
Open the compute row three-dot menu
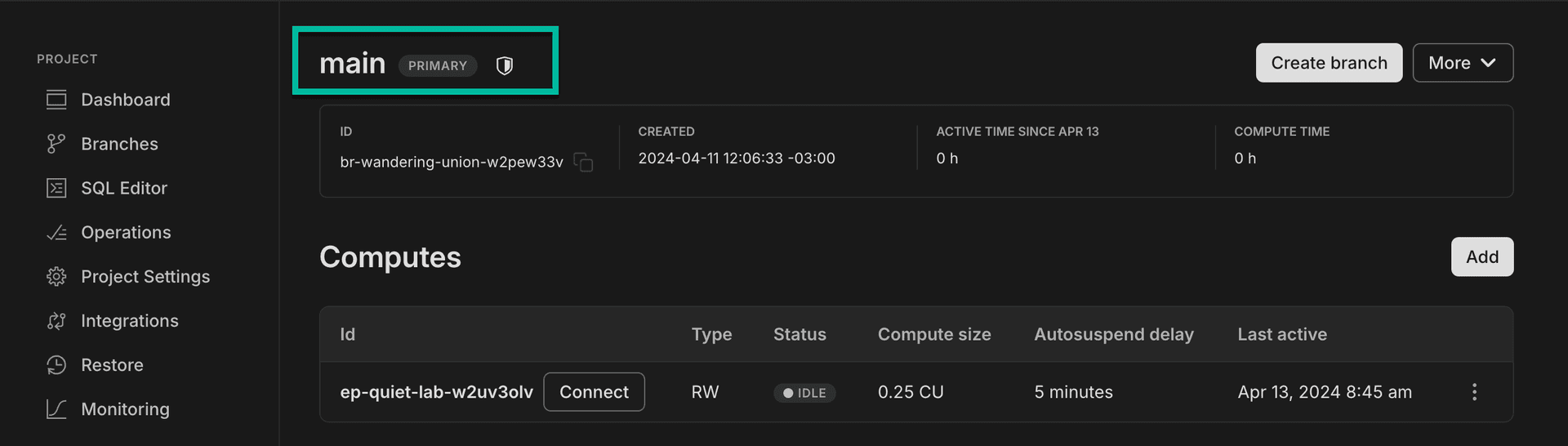coord(1474,392)
